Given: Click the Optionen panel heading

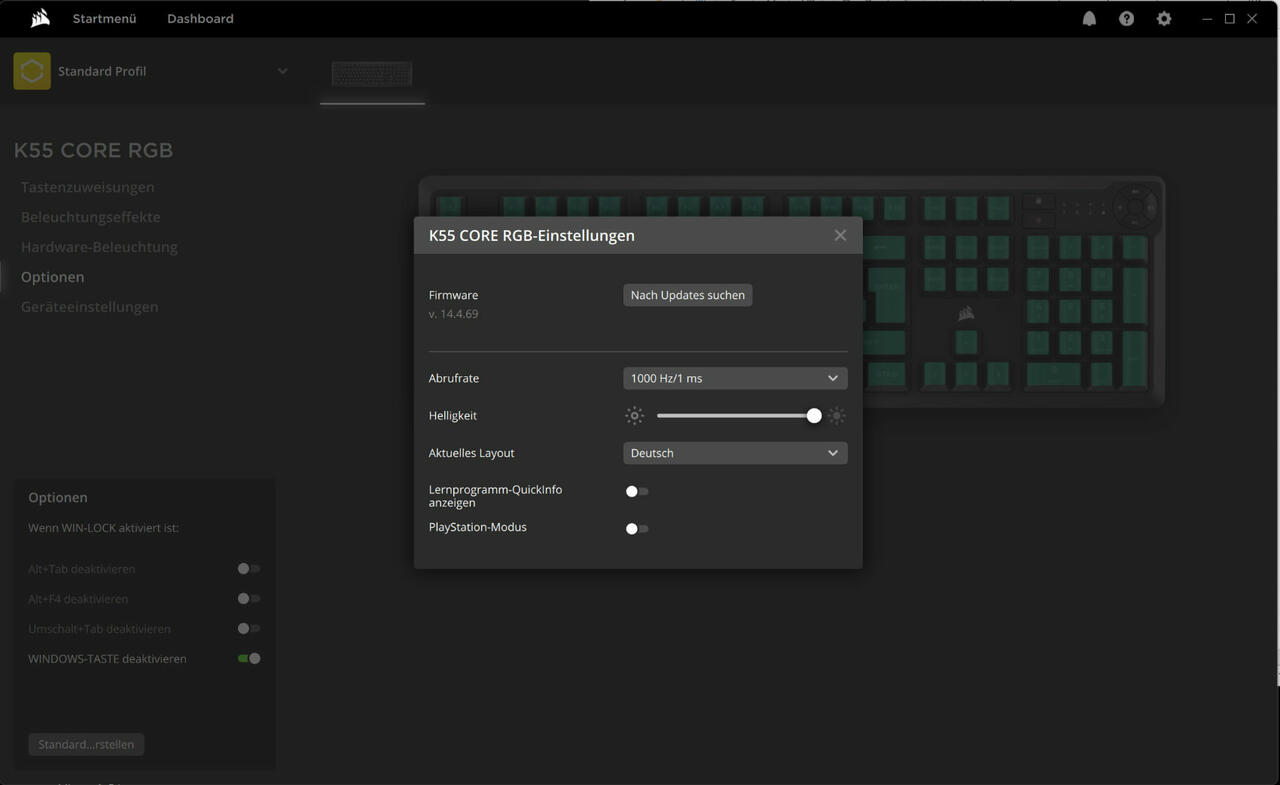Looking at the screenshot, I should click(58, 497).
